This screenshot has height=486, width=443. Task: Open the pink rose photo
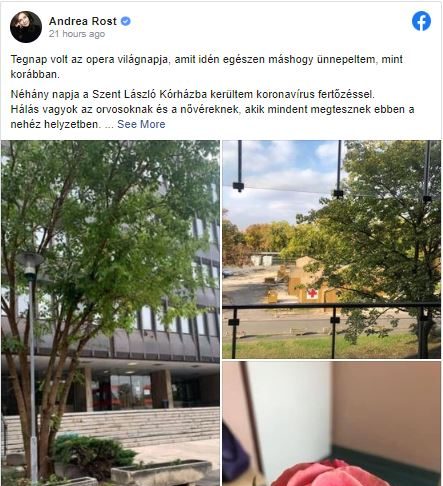(x=332, y=423)
